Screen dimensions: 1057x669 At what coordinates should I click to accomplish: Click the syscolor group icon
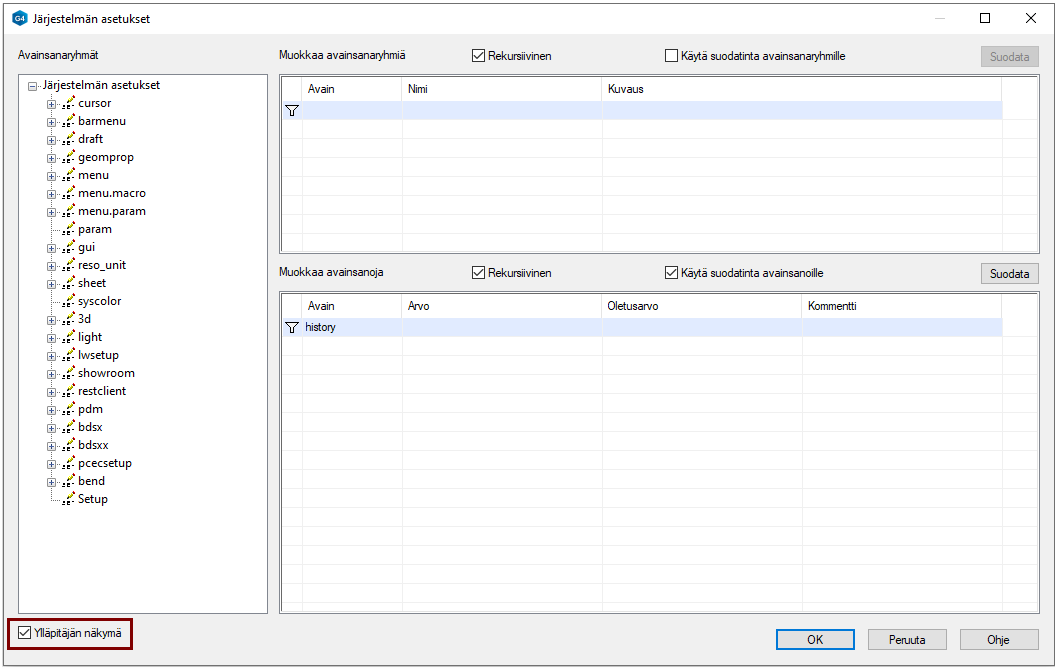pos(68,301)
